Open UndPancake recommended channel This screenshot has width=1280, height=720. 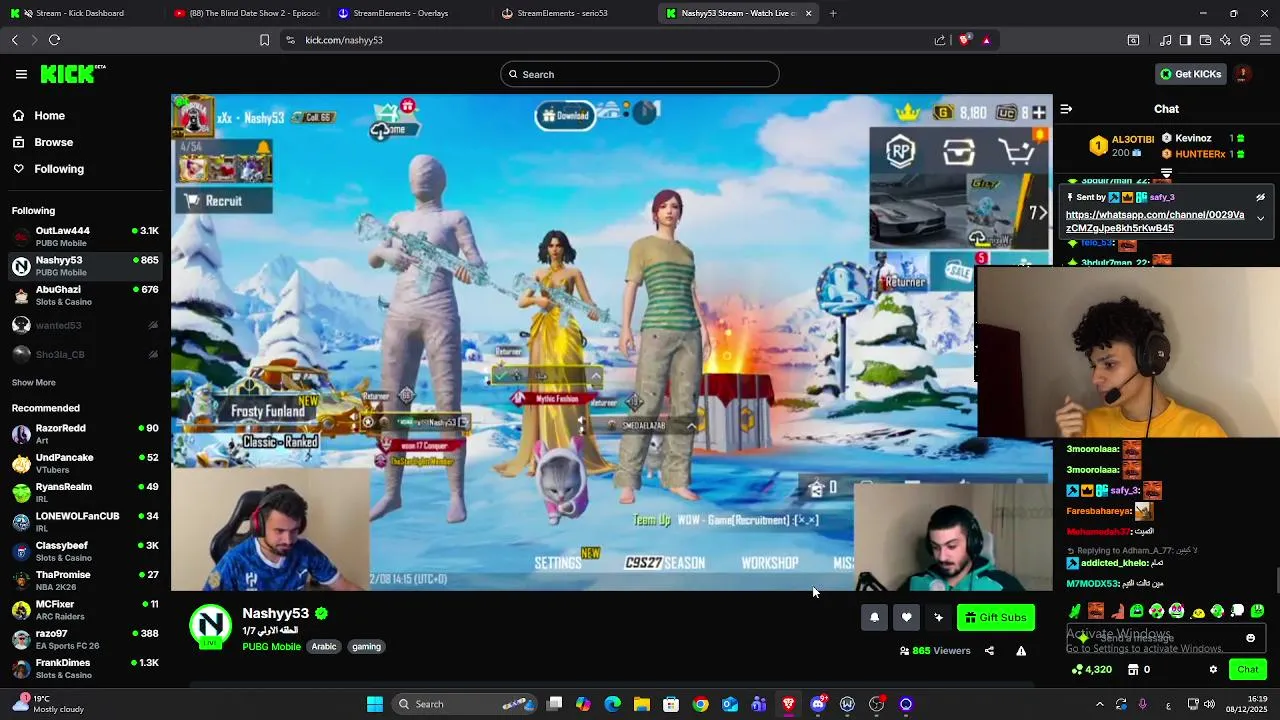[x=85, y=463]
